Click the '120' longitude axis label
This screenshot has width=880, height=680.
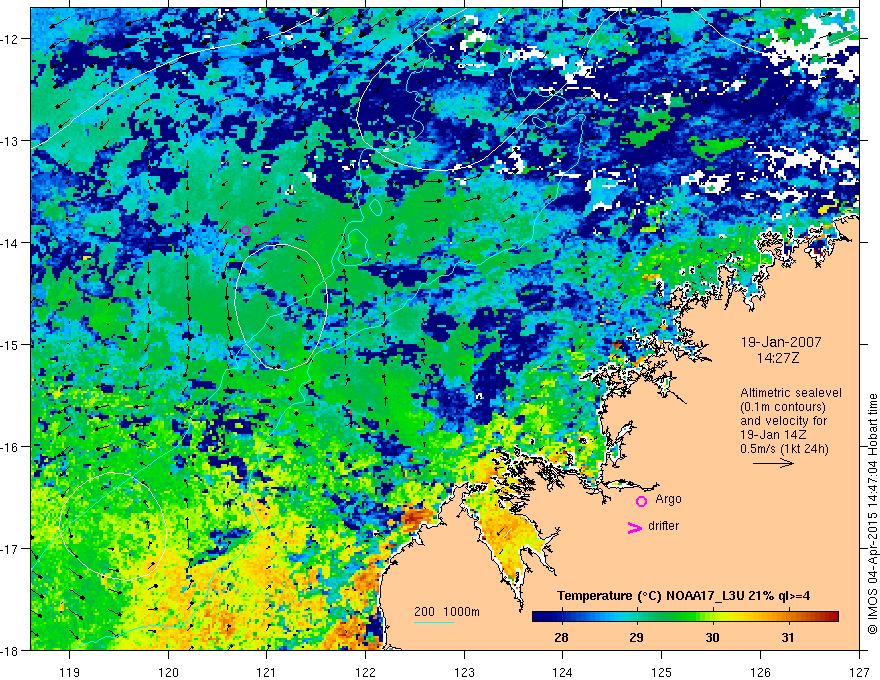pos(168,672)
